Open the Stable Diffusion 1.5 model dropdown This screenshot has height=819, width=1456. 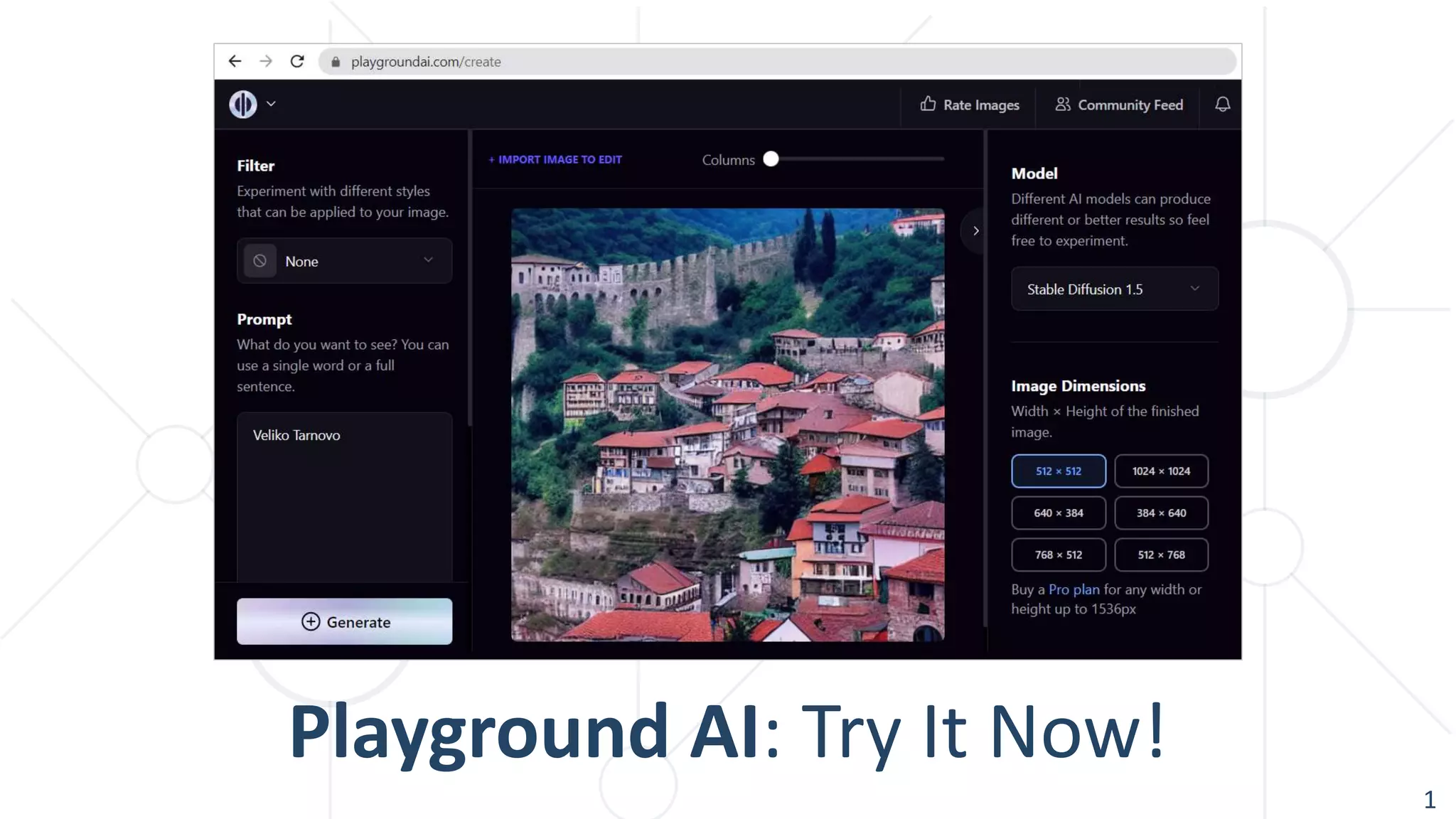(x=1115, y=289)
